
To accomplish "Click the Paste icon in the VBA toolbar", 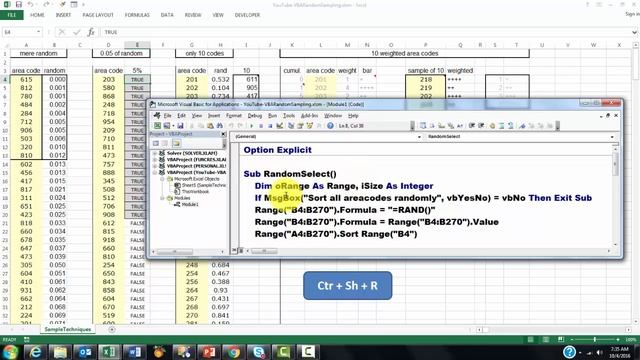I will (210, 126).
